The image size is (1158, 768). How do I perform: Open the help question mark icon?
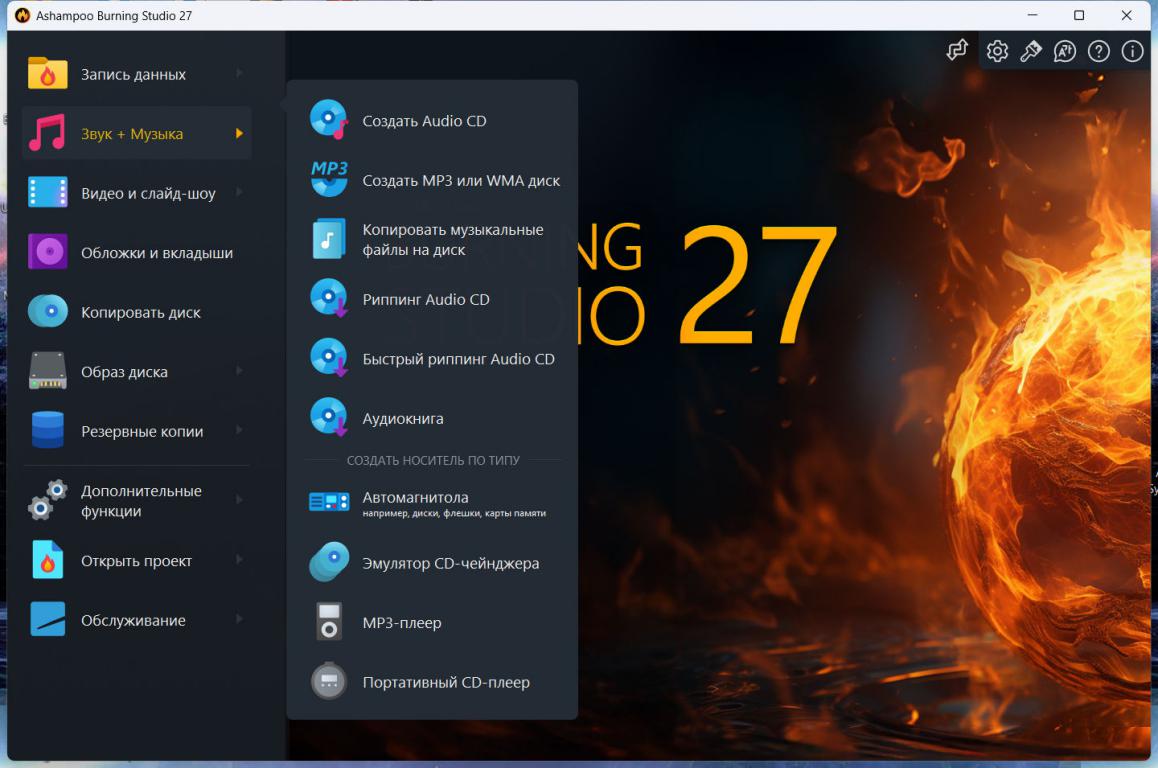1098,51
